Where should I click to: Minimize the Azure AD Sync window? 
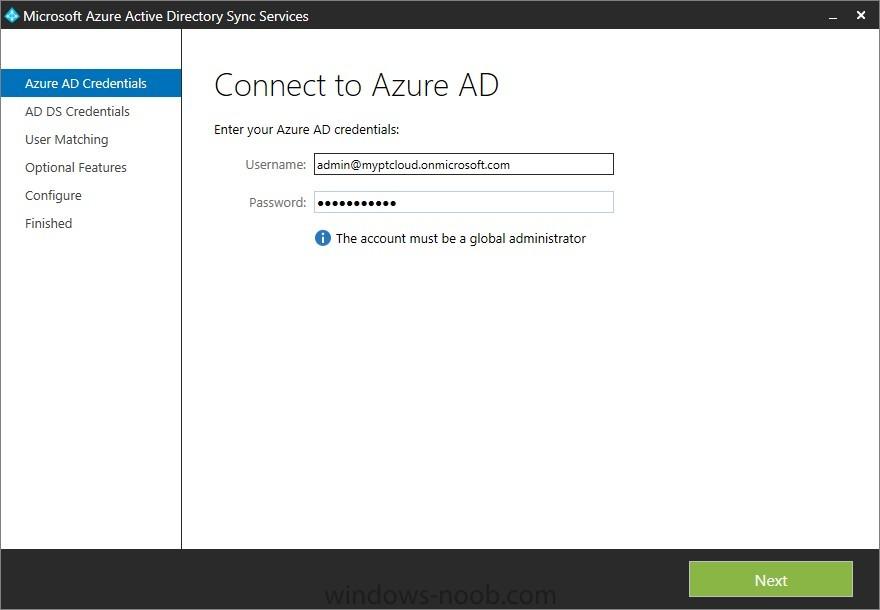coord(833,17)
